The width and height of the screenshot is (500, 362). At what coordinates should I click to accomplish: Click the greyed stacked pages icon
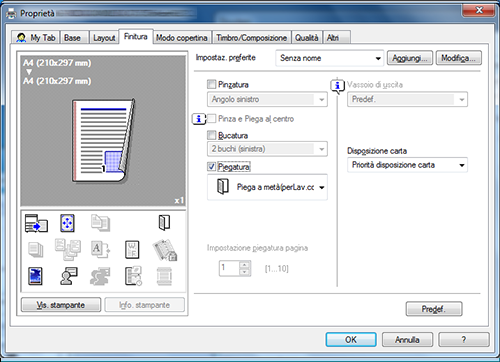[36, 250]
